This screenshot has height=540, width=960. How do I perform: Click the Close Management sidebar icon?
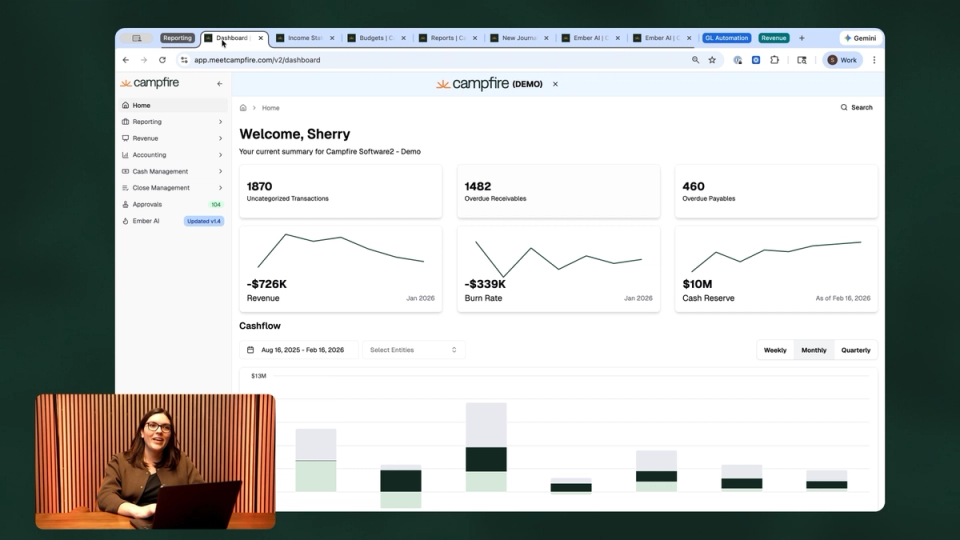126,188
